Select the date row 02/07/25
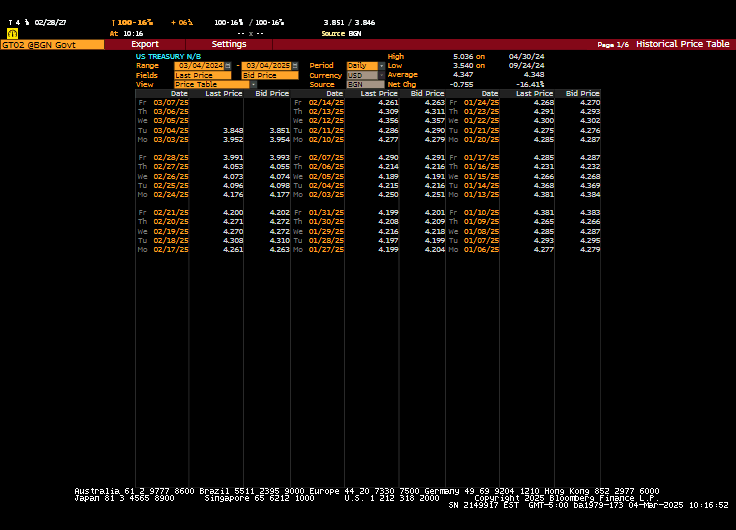The height and width of the screenshot is (530, 736). pyautogui.click(x=326, y=158)
